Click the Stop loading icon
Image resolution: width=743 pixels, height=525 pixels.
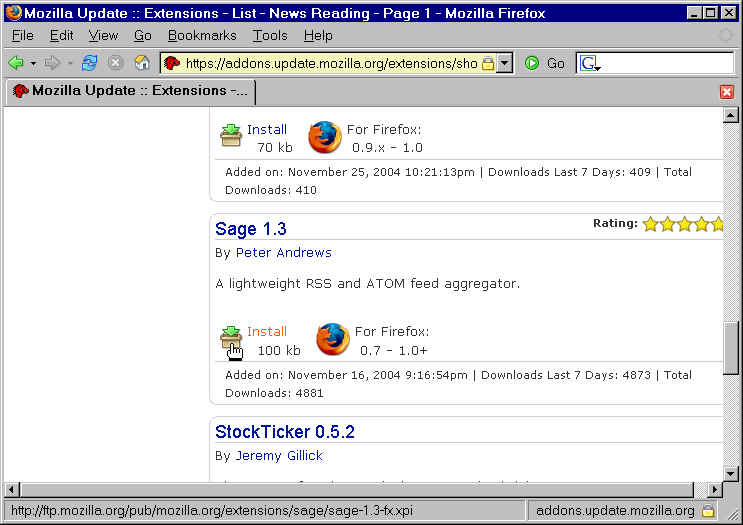(x=115, y=63)
